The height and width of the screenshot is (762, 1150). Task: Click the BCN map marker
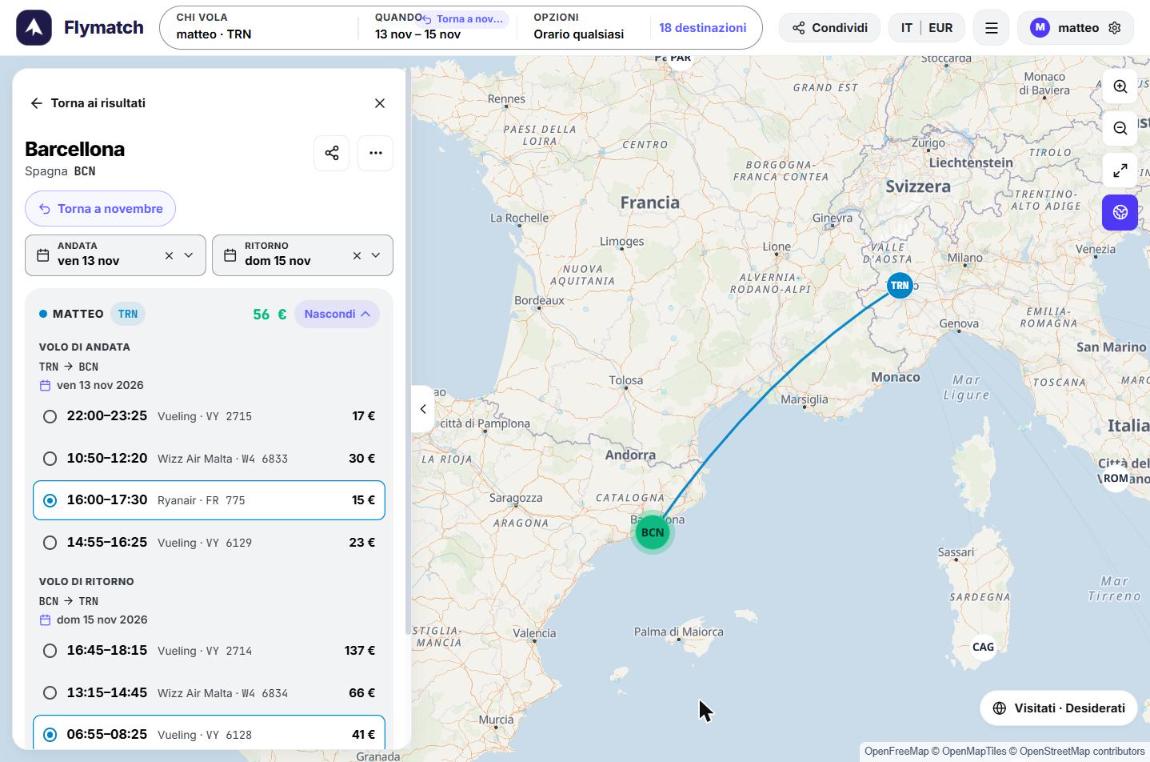click(x=652, y=532)
